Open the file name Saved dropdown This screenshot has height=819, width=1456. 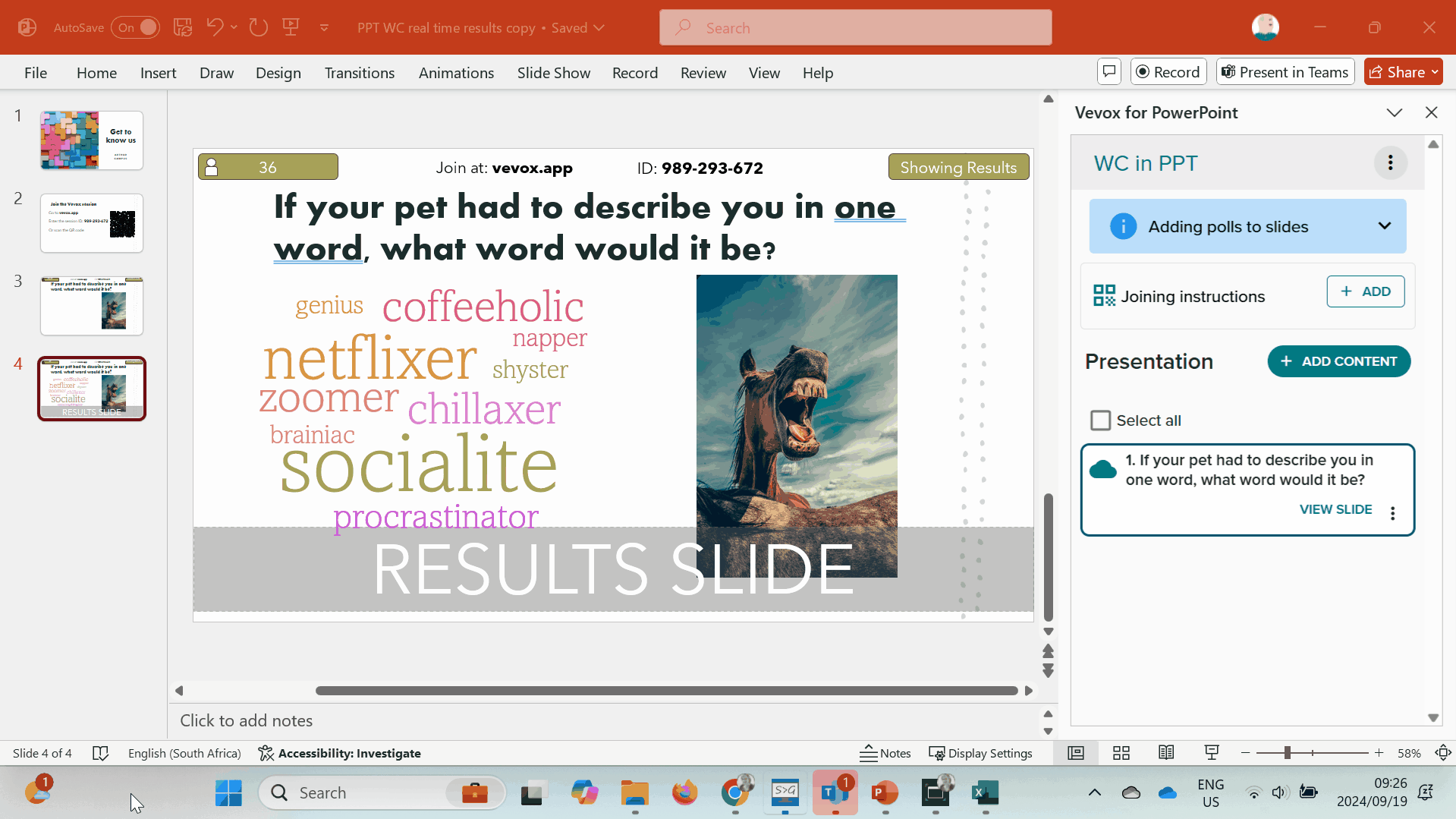pyautogui.click(x=599, y=27)
